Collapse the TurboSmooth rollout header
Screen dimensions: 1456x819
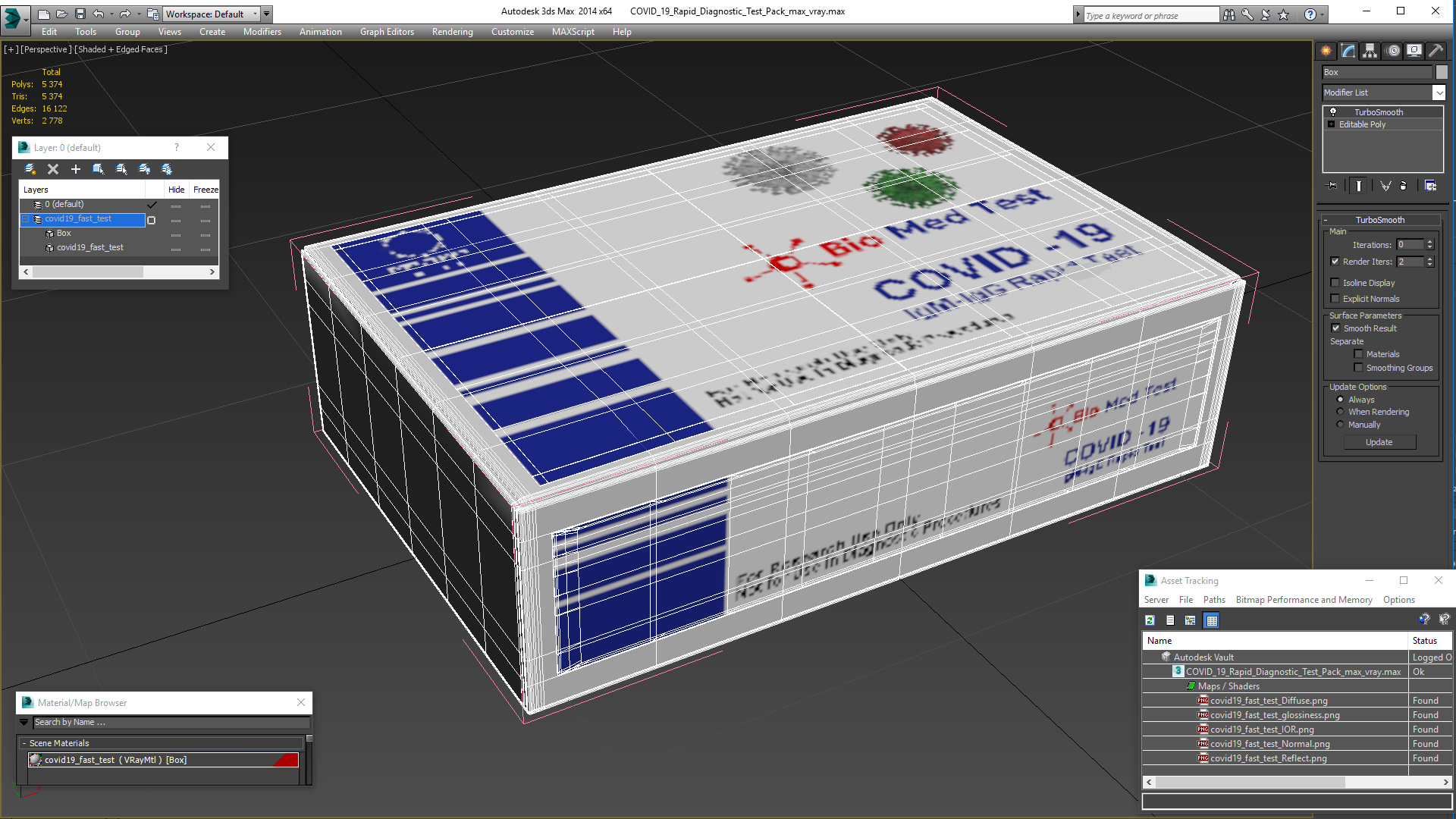click(1380, 220)
